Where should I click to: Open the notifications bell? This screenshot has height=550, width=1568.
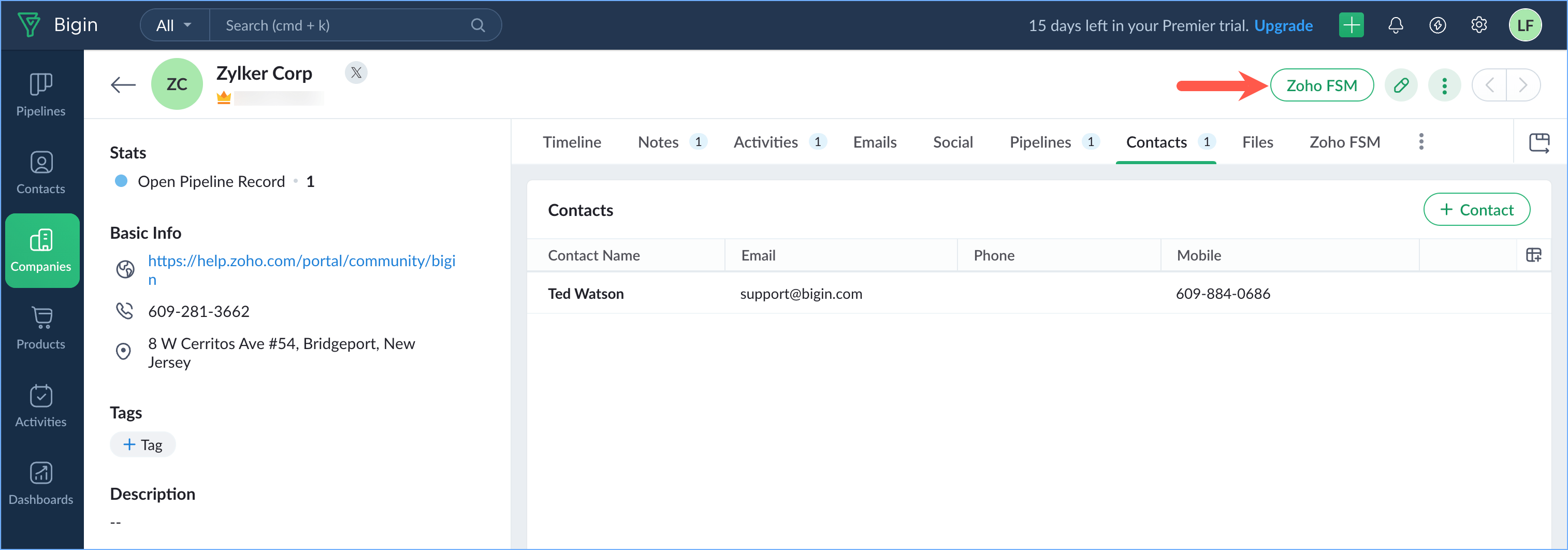click(x=1396, y=25)
